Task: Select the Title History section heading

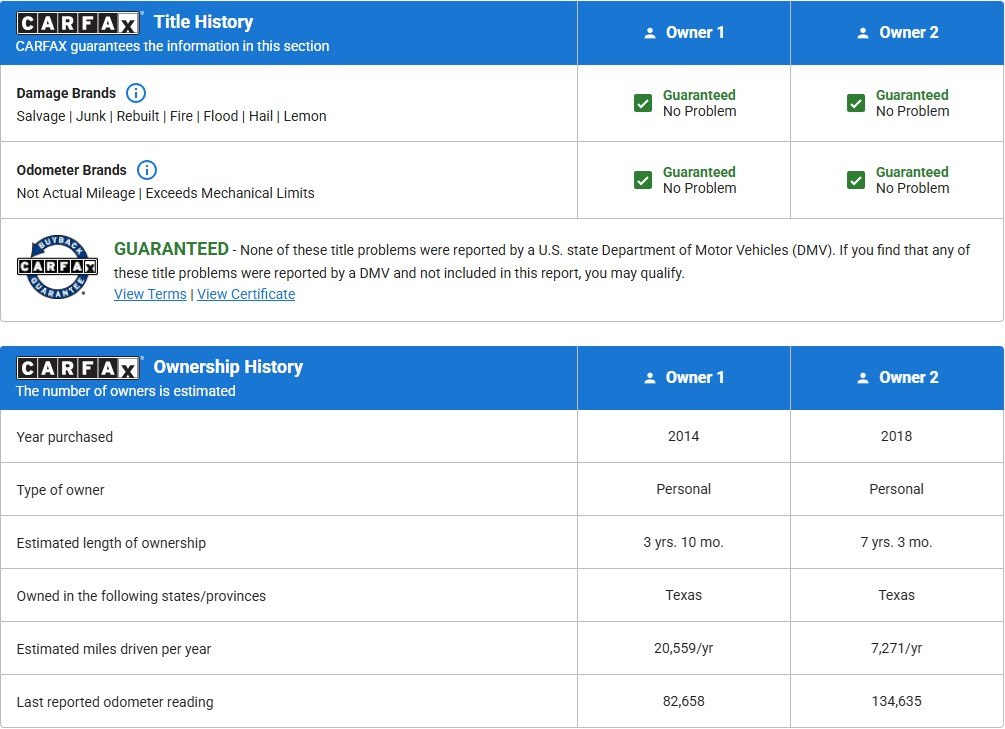Action: tap(203, 22)
